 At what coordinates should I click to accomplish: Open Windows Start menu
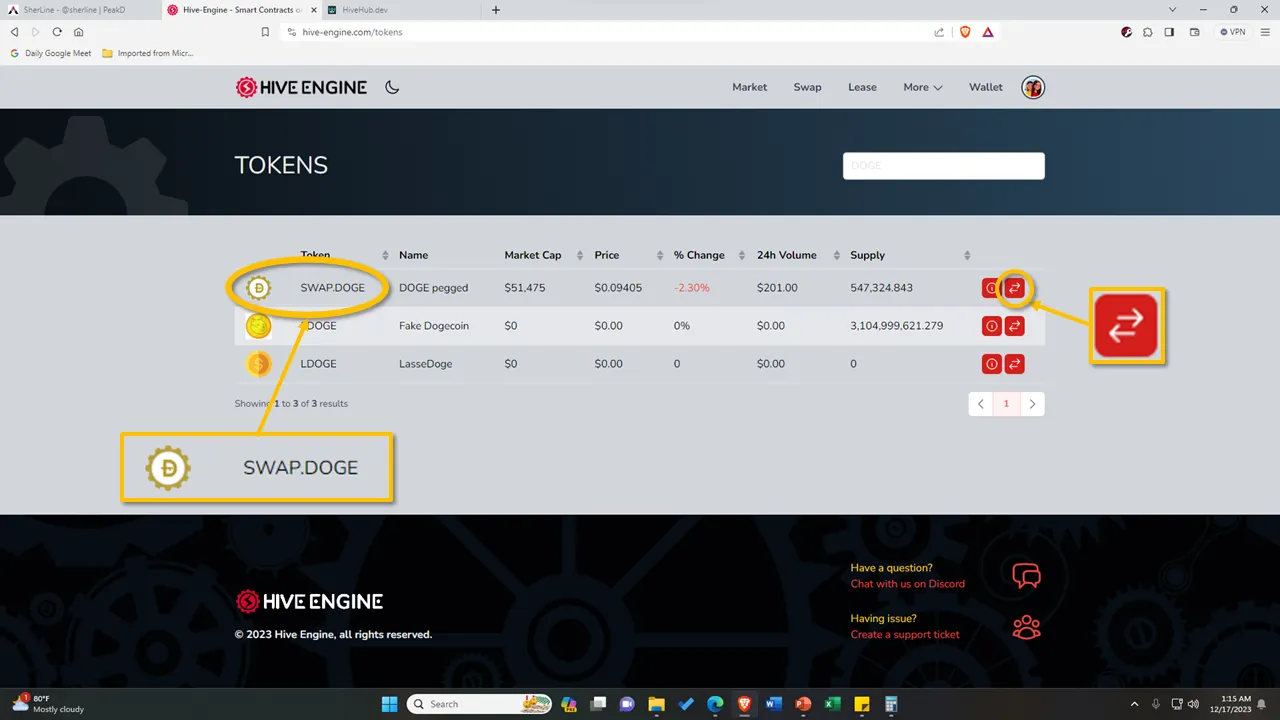[389, 704]
